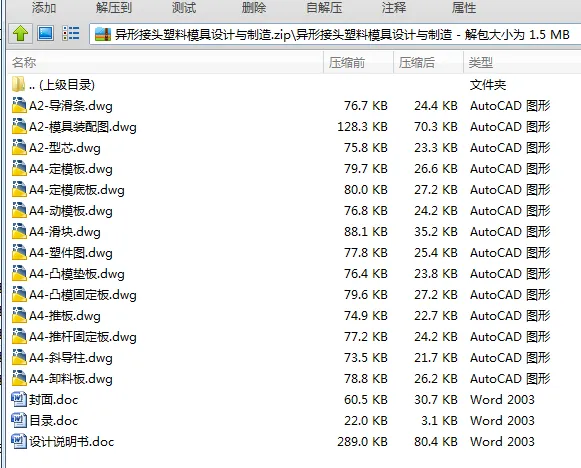The height and width of the screenshot is (468, 581).
Task: Switch to the large icon view button
Action: click(46, 33)
